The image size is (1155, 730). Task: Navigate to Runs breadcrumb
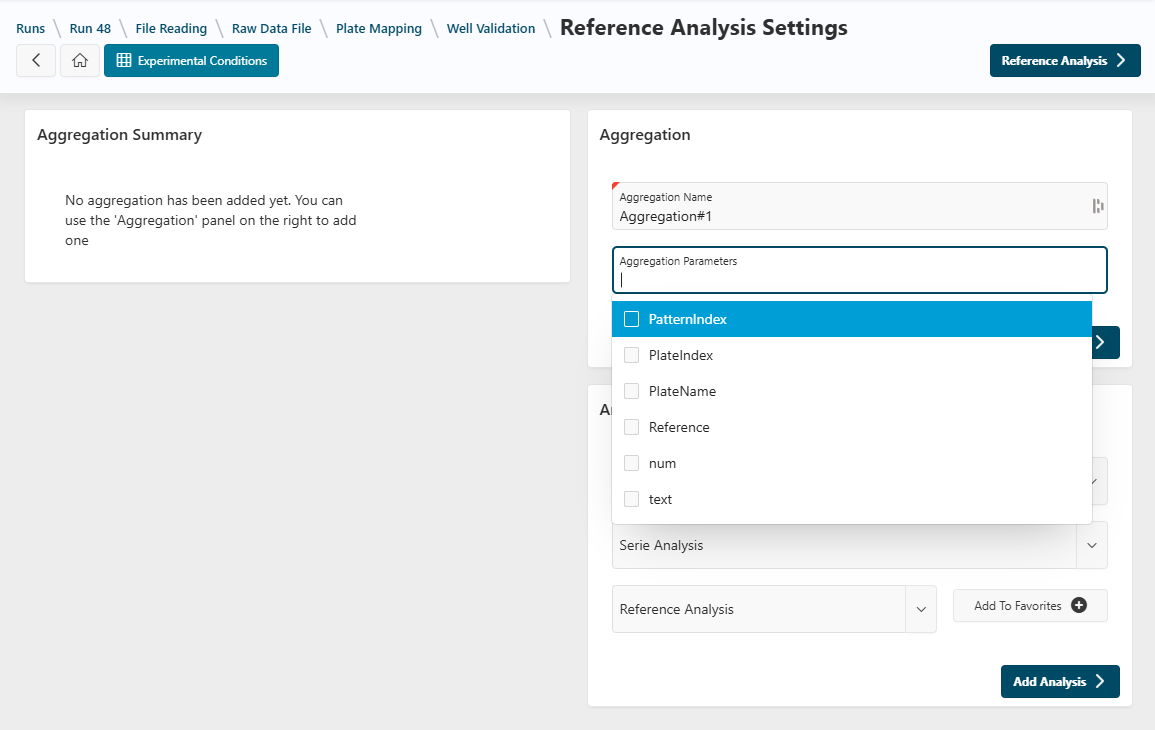[30, 29]
